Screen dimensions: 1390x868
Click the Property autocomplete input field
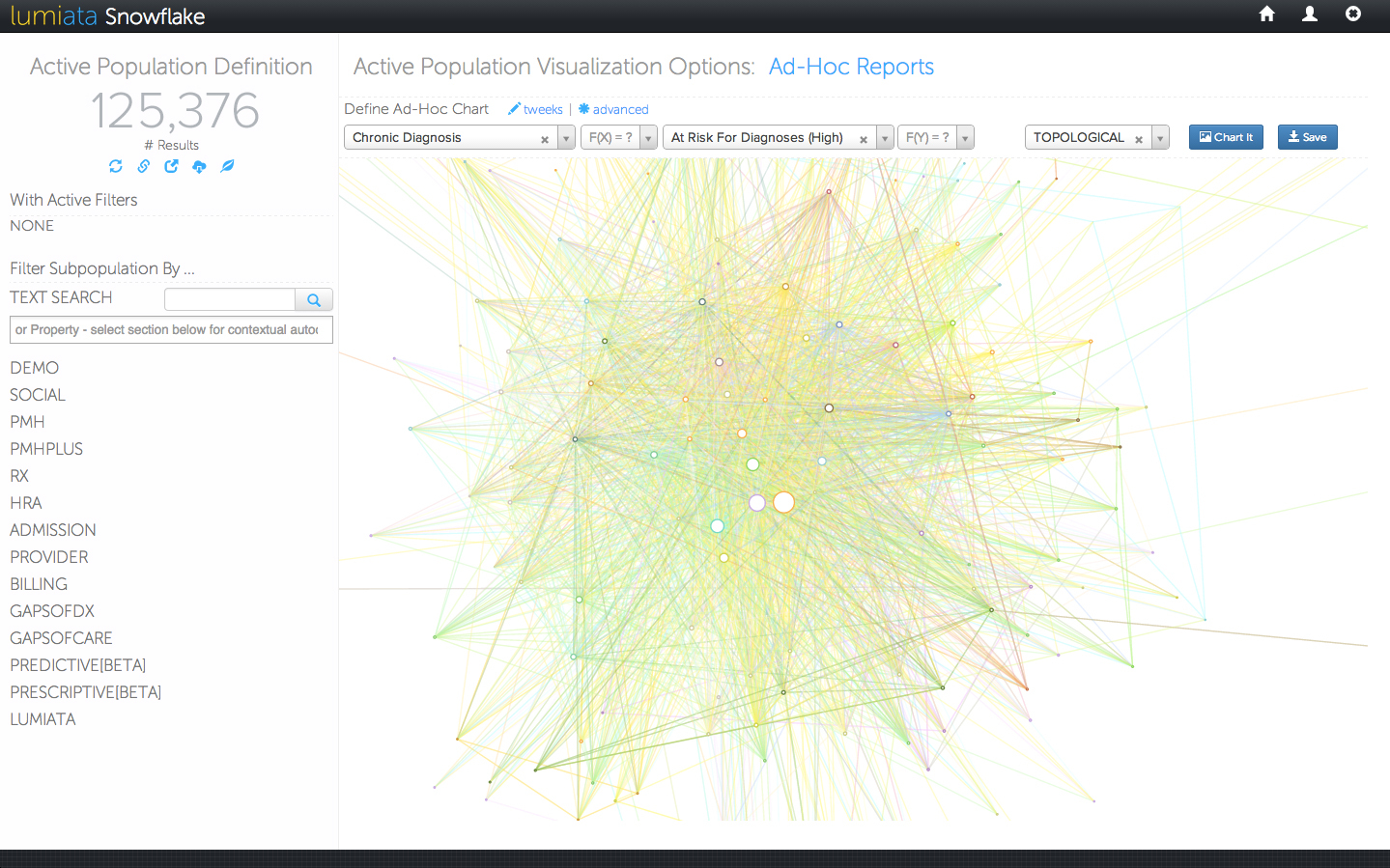pos(171,330)
